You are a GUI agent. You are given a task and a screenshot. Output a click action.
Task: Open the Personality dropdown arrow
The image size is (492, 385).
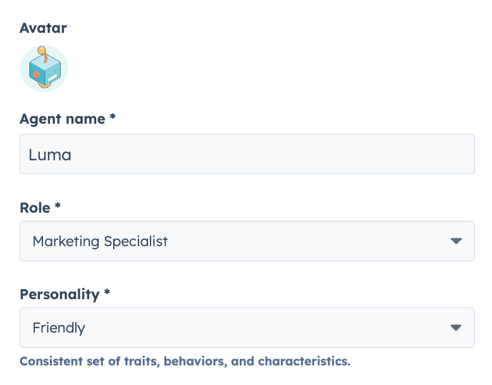click(x=456, y=328)
